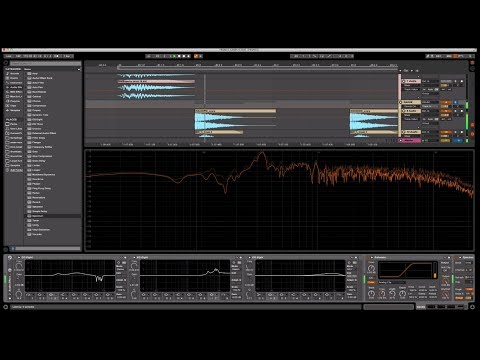Viewport: 480px width, 360px height.
Task: Solo the 8 Audio track
Action: point(456,111)
